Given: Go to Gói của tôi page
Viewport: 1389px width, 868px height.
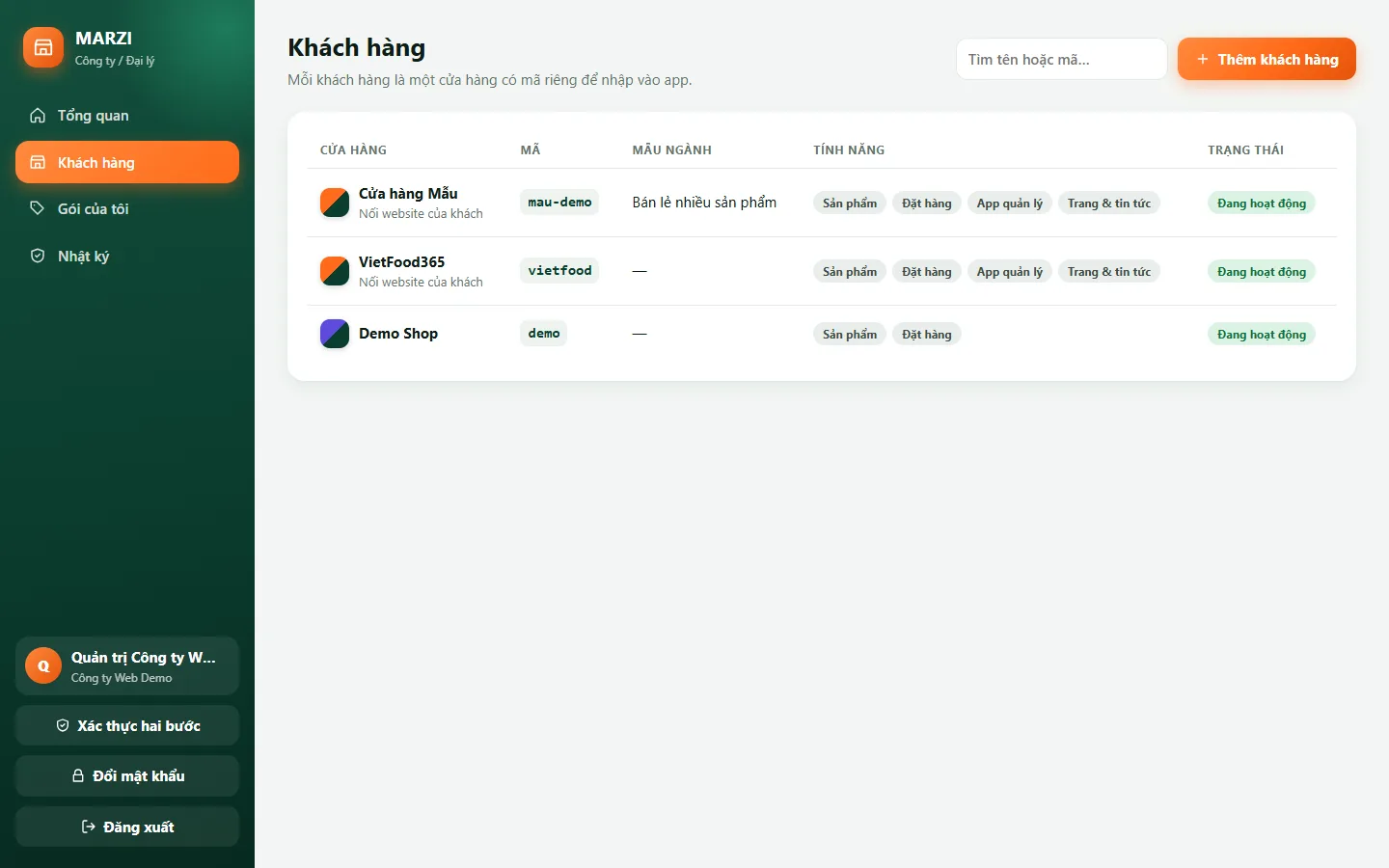Looking at the screenshot, I should coord(127,208).
